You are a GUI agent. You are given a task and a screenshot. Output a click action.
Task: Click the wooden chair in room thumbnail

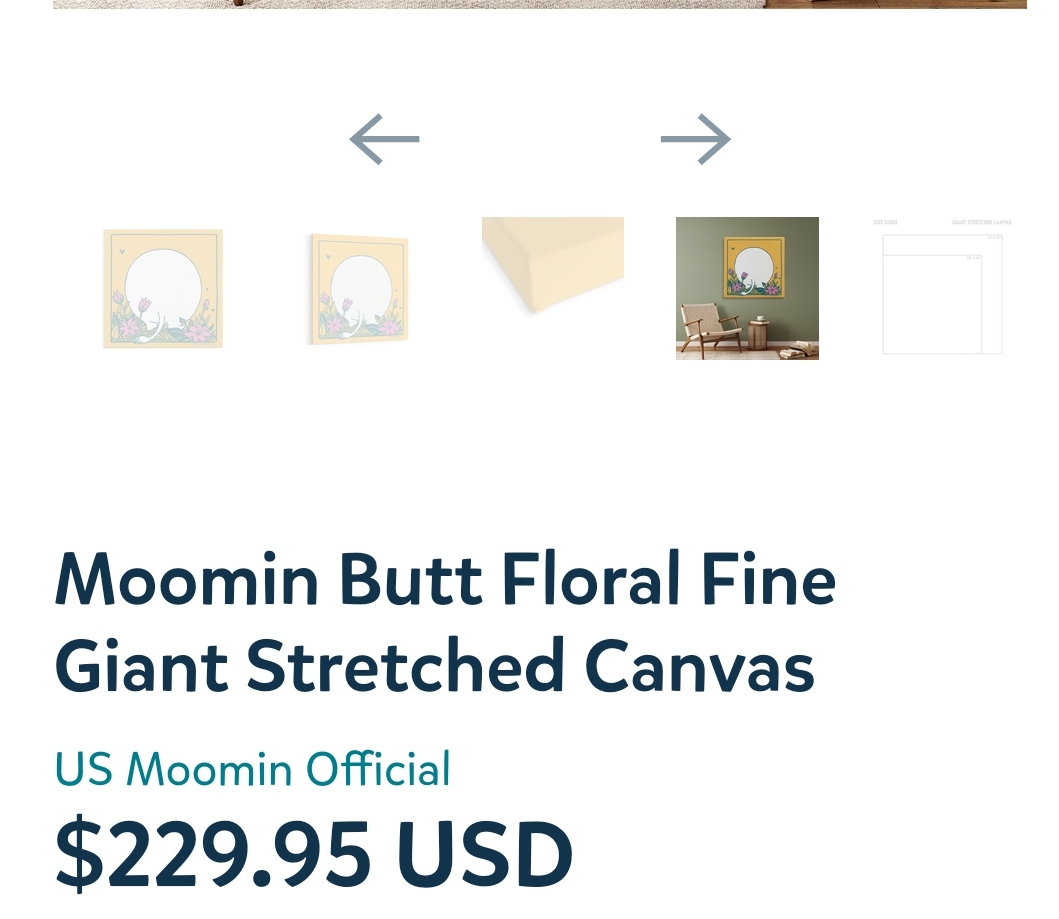click(x=708, y=331)
